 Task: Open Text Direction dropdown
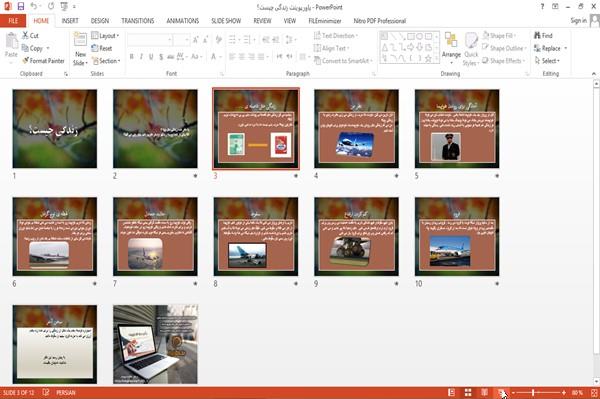[336, 36]
